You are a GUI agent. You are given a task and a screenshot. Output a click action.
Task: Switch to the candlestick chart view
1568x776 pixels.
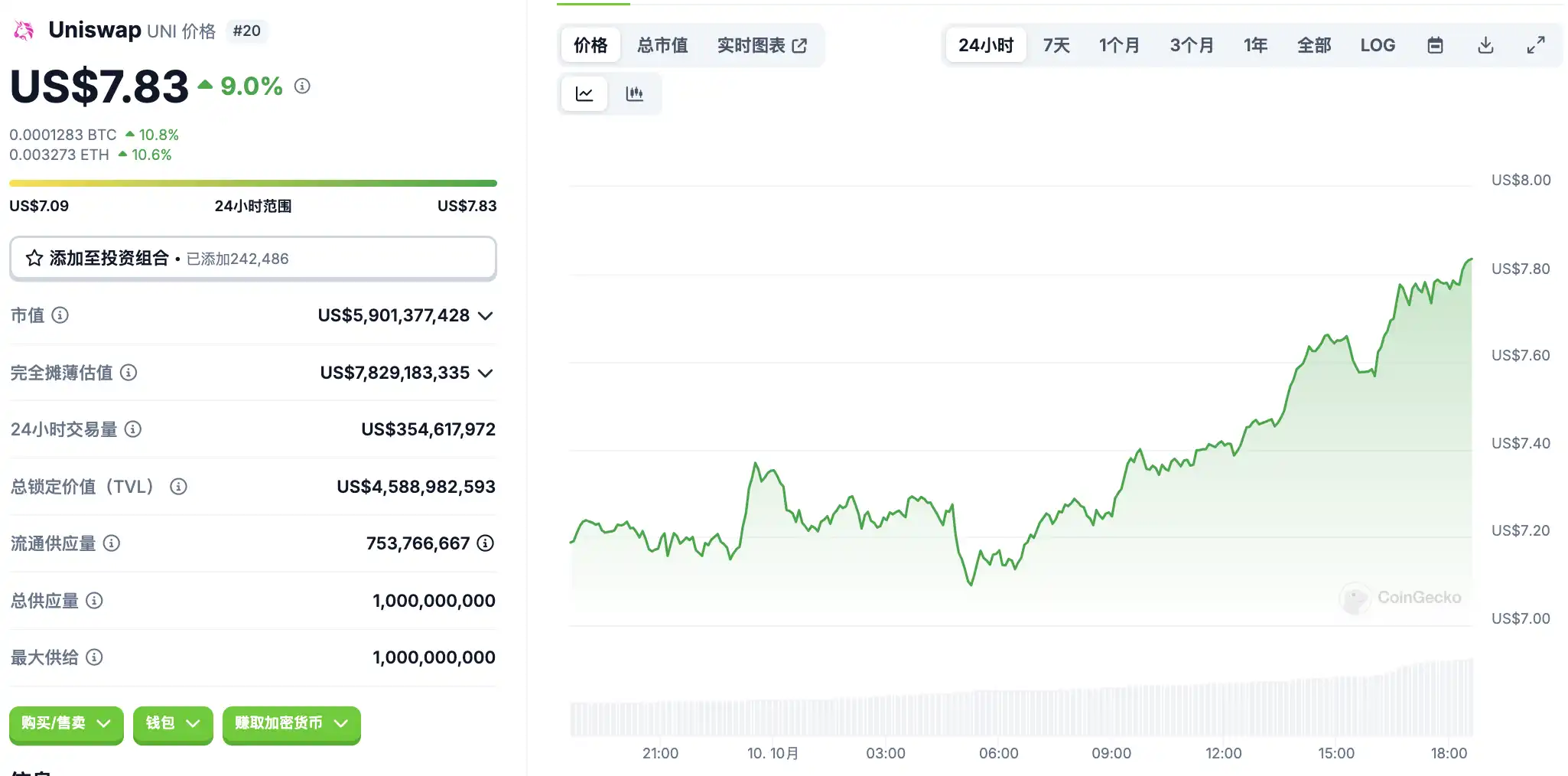(634, 94)
